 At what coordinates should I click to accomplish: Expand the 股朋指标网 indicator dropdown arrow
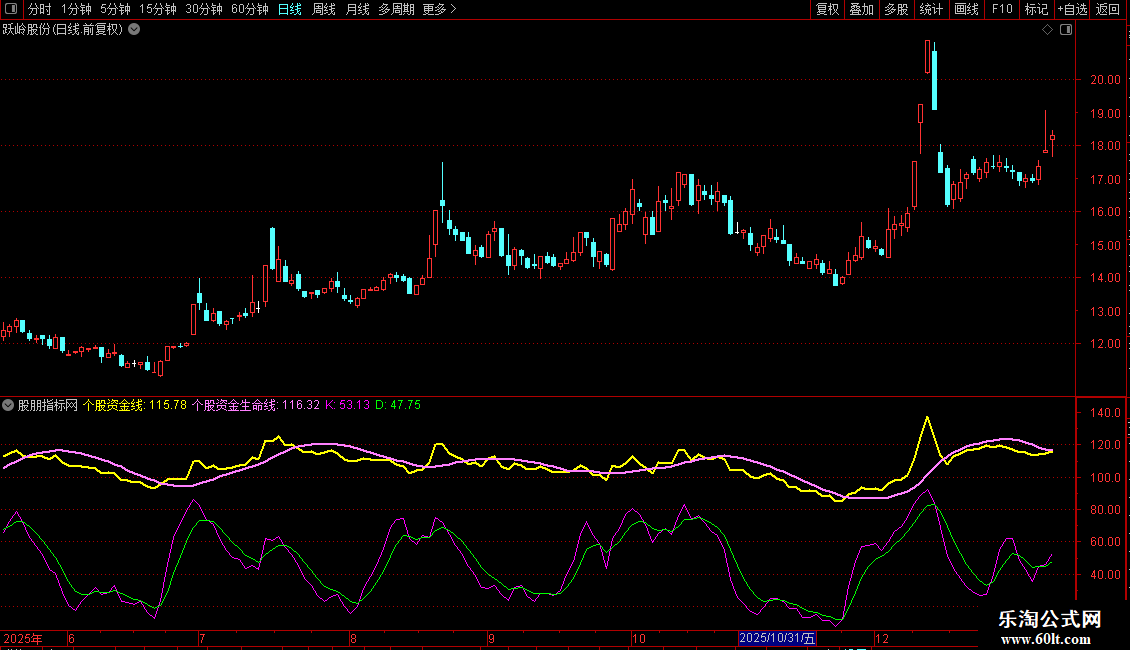point(9,405)
